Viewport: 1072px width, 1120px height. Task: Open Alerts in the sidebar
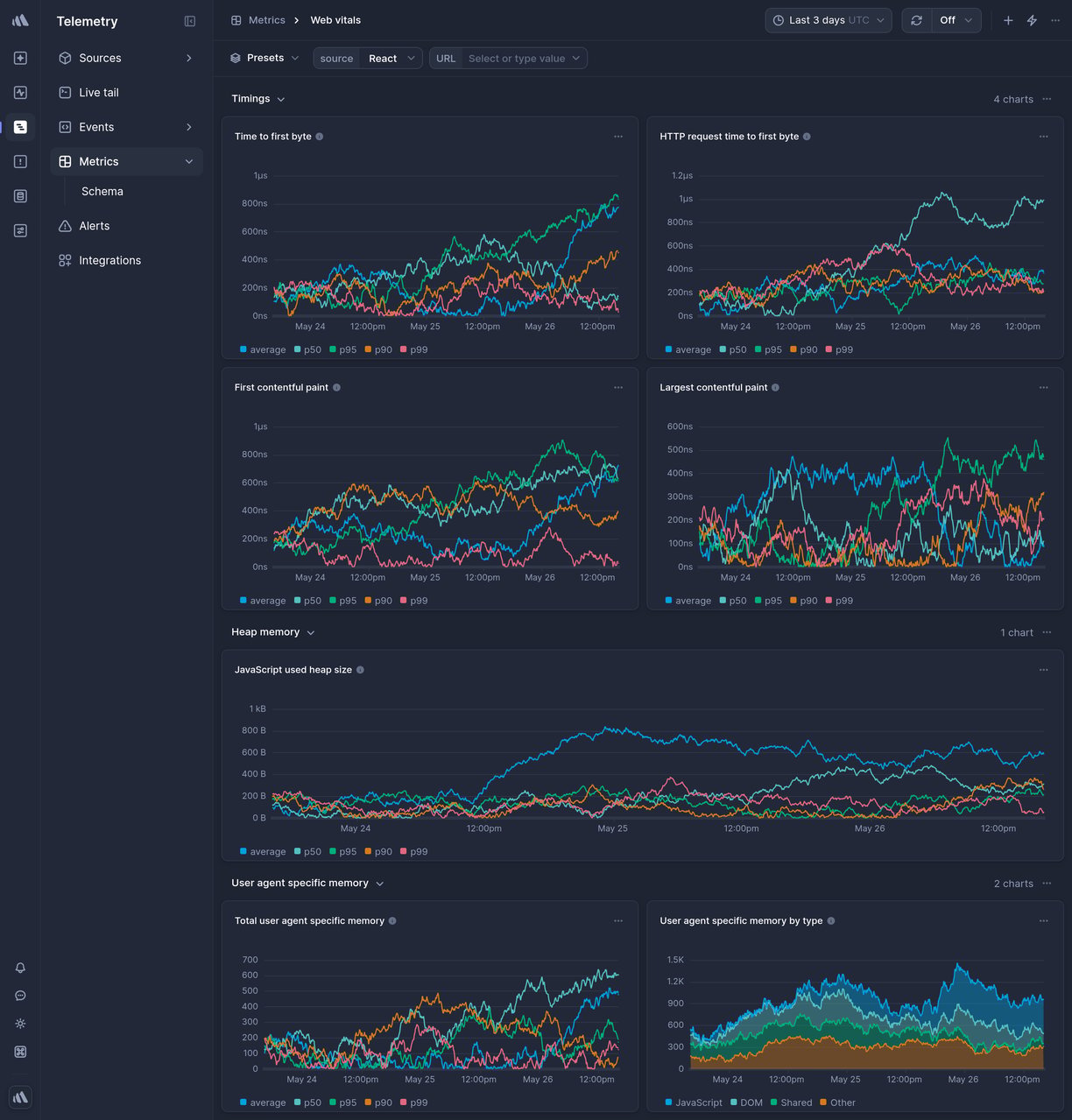tap(126, 226)
